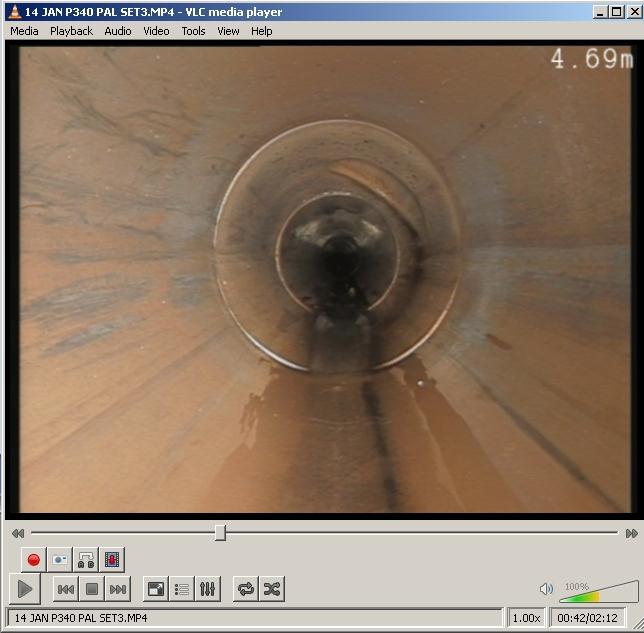Open extended settings equalizer sliders

(208, 589)
